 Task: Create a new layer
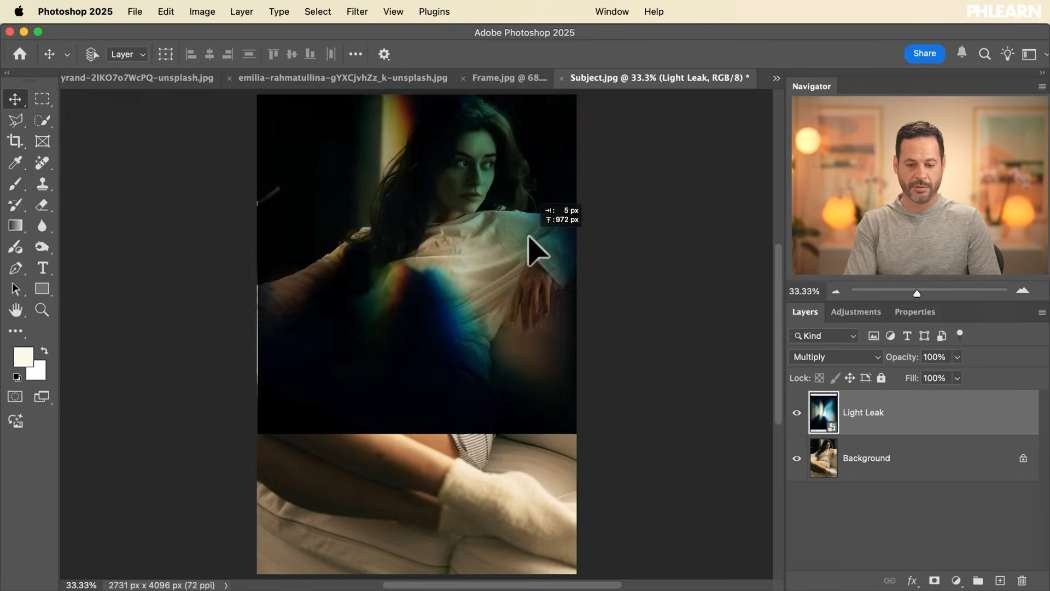(1000, 580)
